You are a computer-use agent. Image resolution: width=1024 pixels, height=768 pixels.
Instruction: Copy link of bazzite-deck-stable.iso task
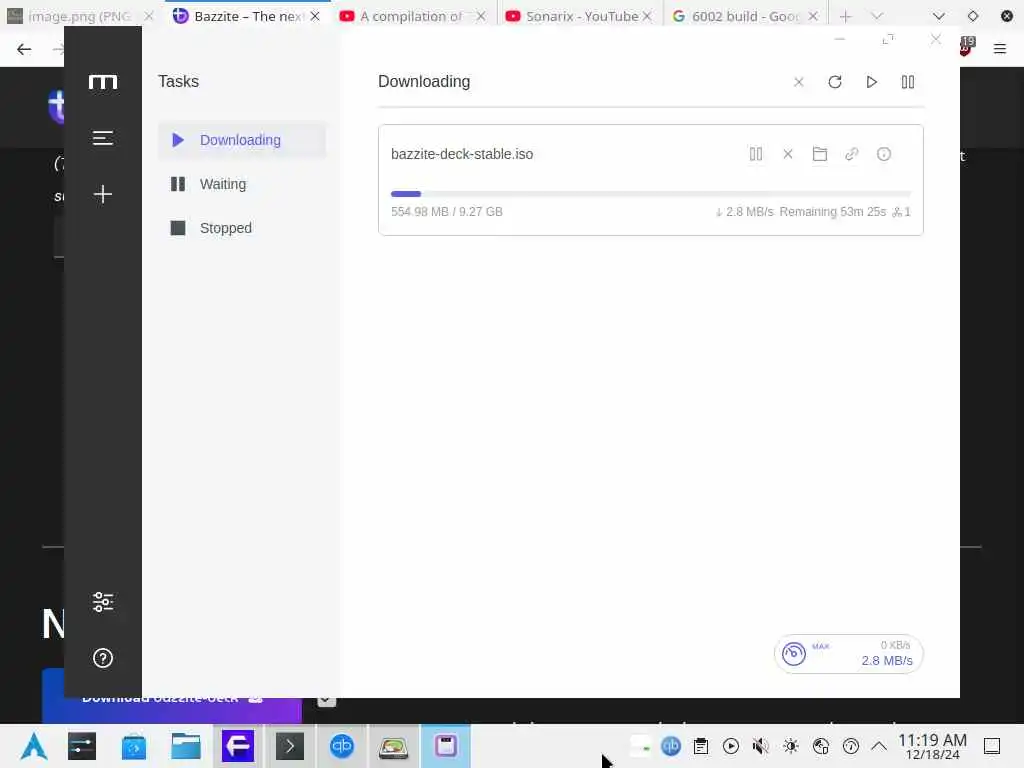(x=852, y=154)
